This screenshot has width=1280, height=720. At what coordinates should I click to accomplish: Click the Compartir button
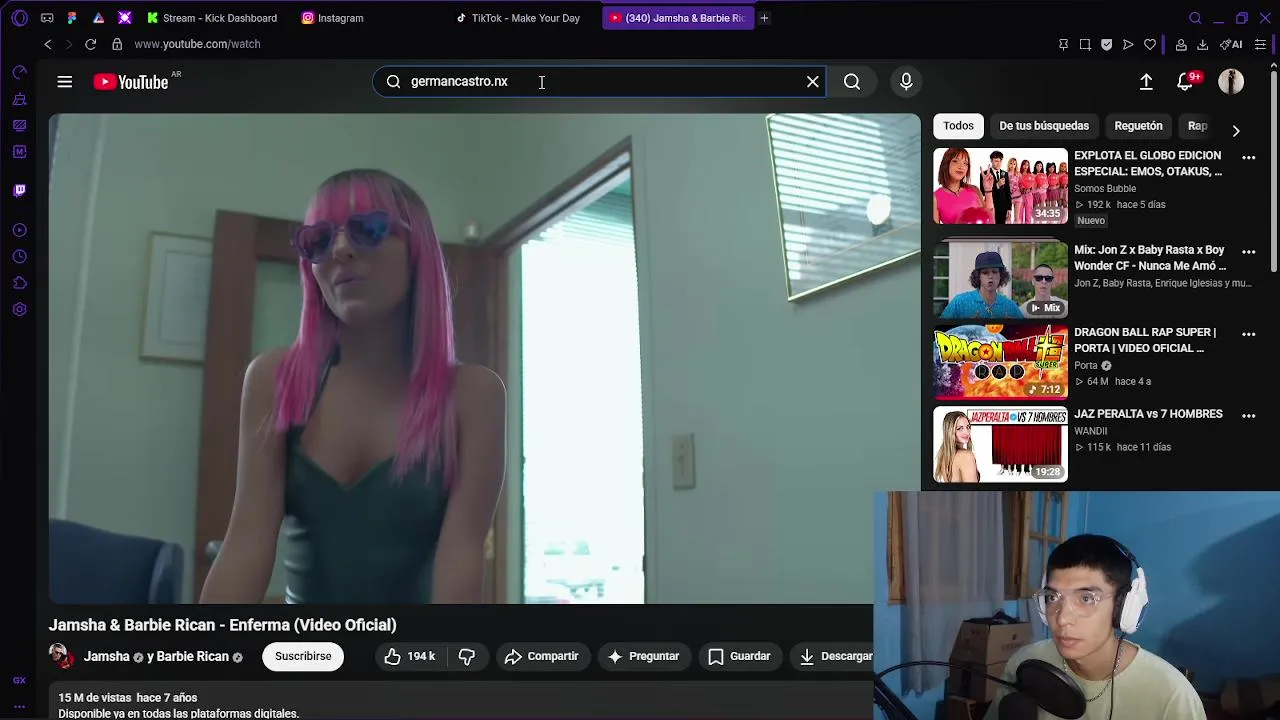click(x=542, y=656)
